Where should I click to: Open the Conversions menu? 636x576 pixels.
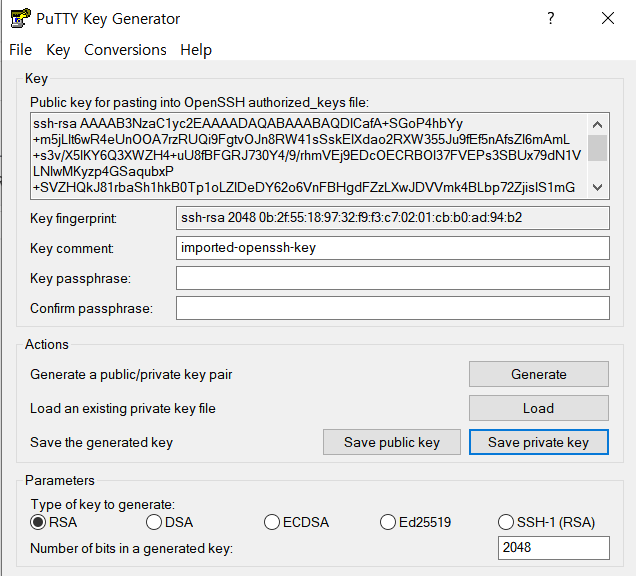click(x=125, y=50)
